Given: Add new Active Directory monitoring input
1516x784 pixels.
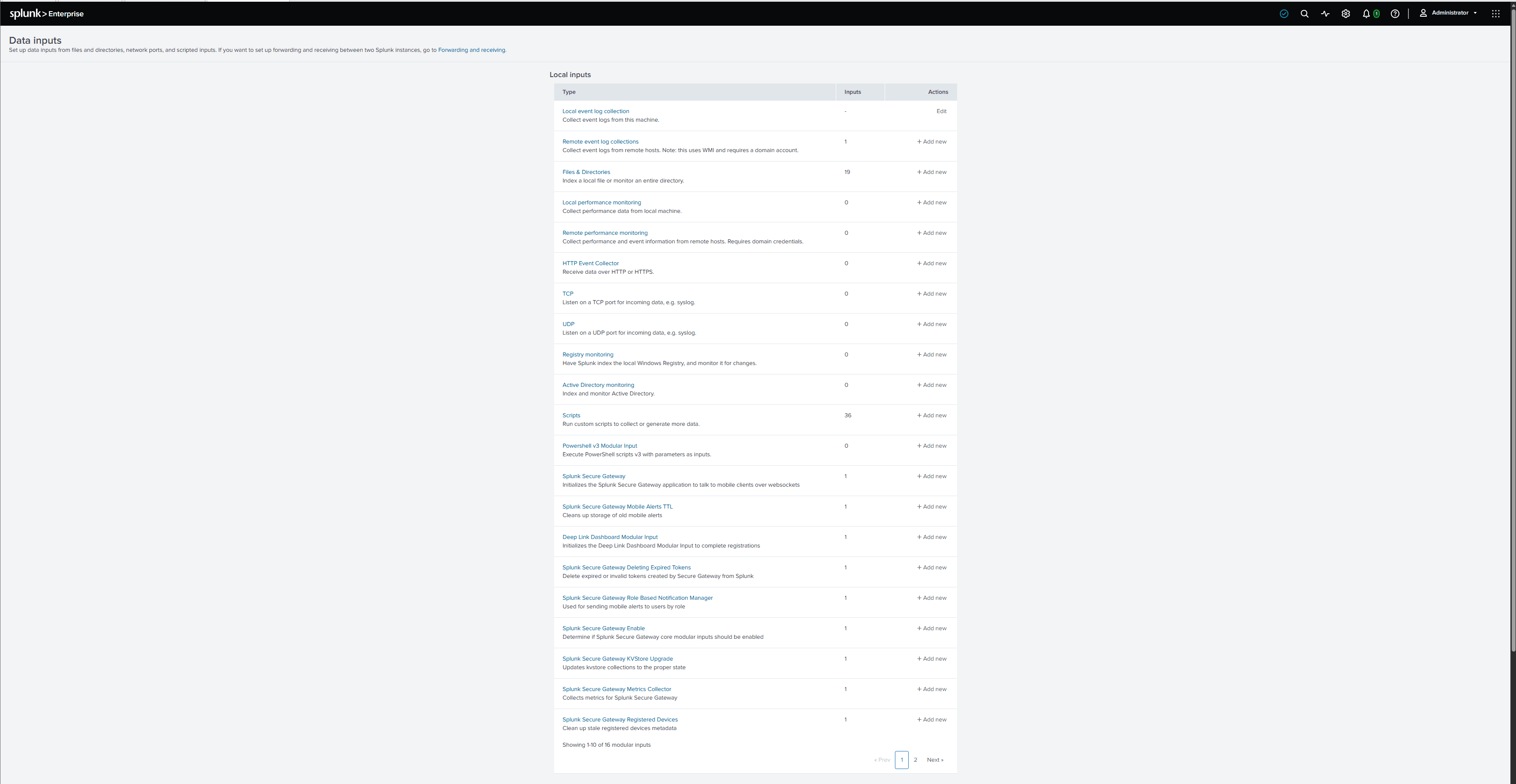Looking at the screenshot, I should [x=932, y=385].
